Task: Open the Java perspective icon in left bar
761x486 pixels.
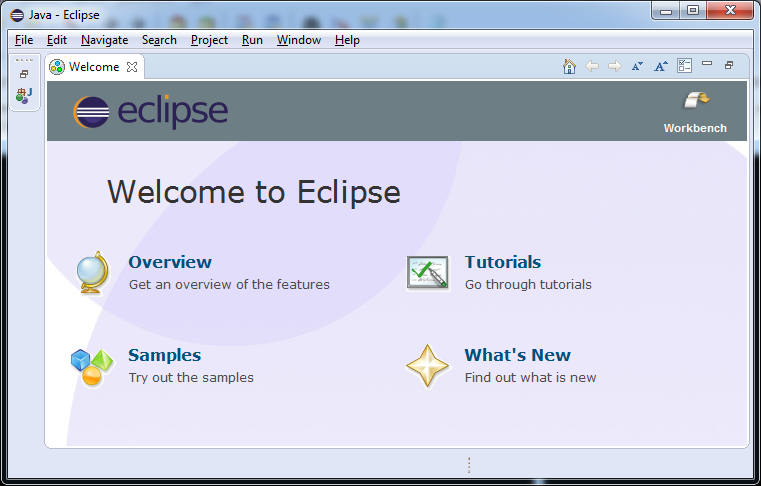Action: point(24,95)
